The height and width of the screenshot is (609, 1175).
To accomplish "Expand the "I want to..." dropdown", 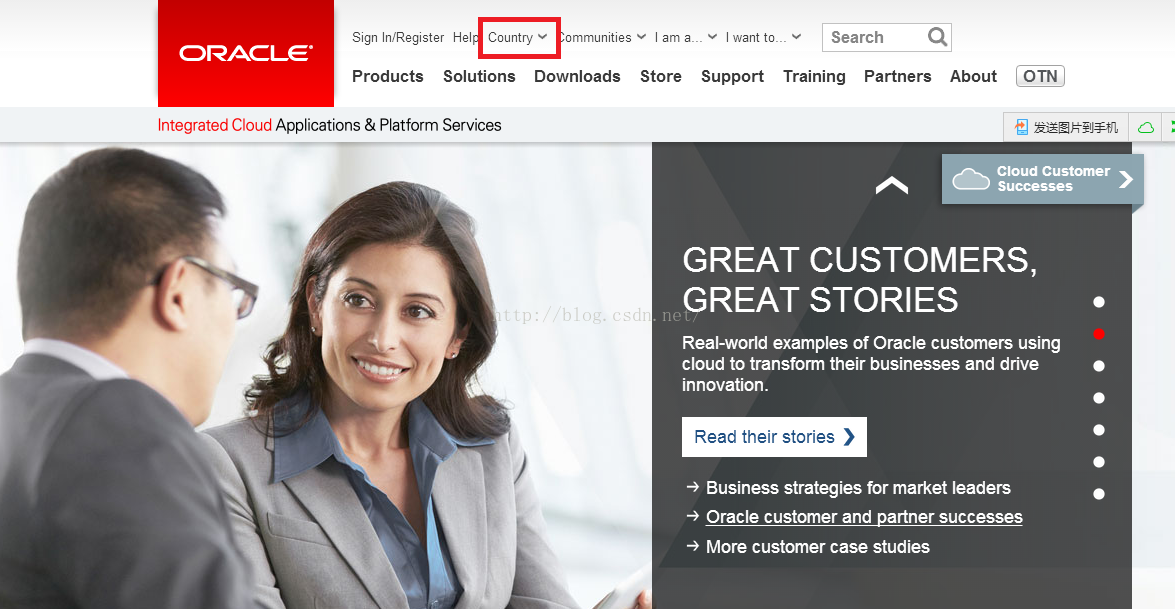I will 763,37.
